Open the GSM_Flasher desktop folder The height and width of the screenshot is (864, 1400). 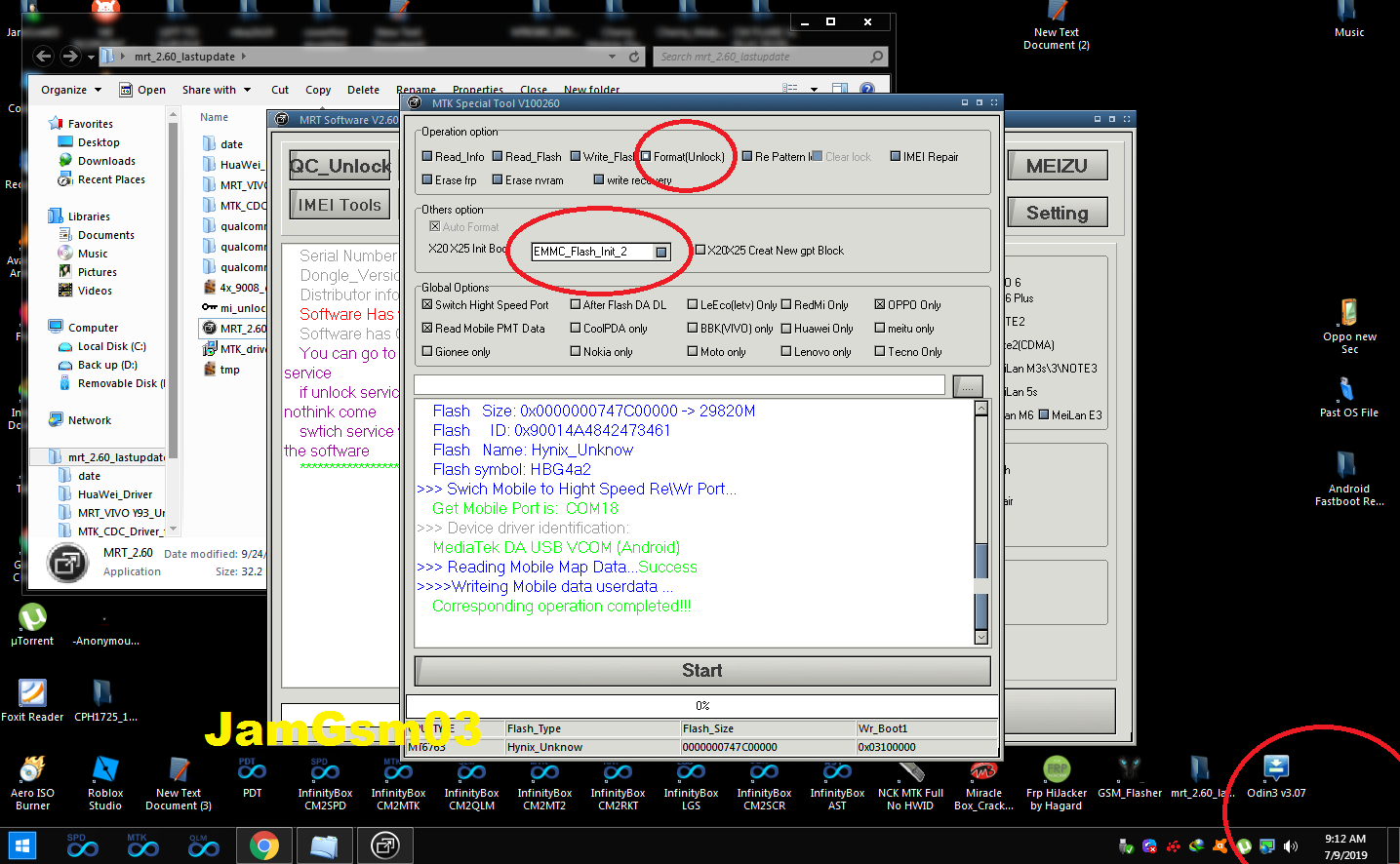pos(1130,777)
